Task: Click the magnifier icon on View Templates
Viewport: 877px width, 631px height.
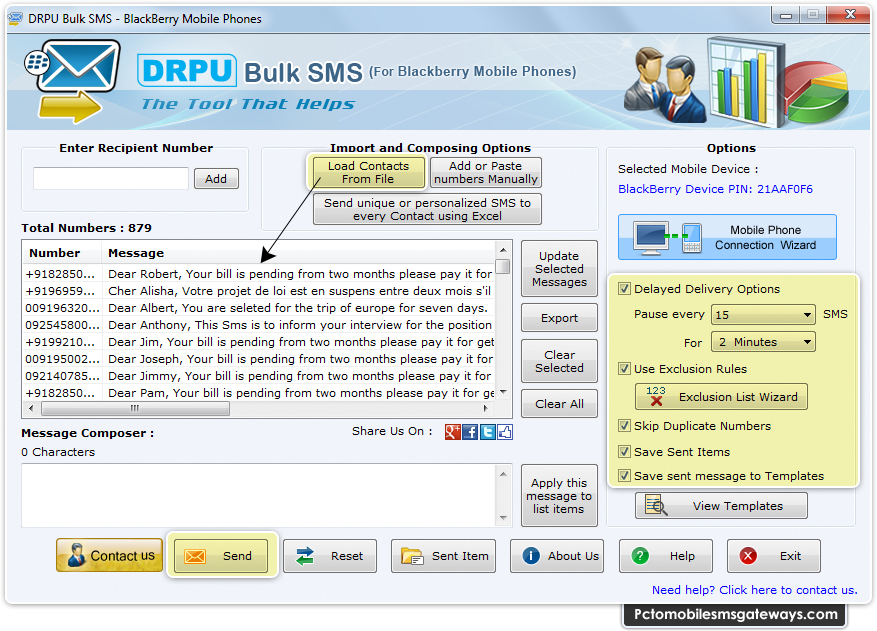Action: tap(656, 505)
